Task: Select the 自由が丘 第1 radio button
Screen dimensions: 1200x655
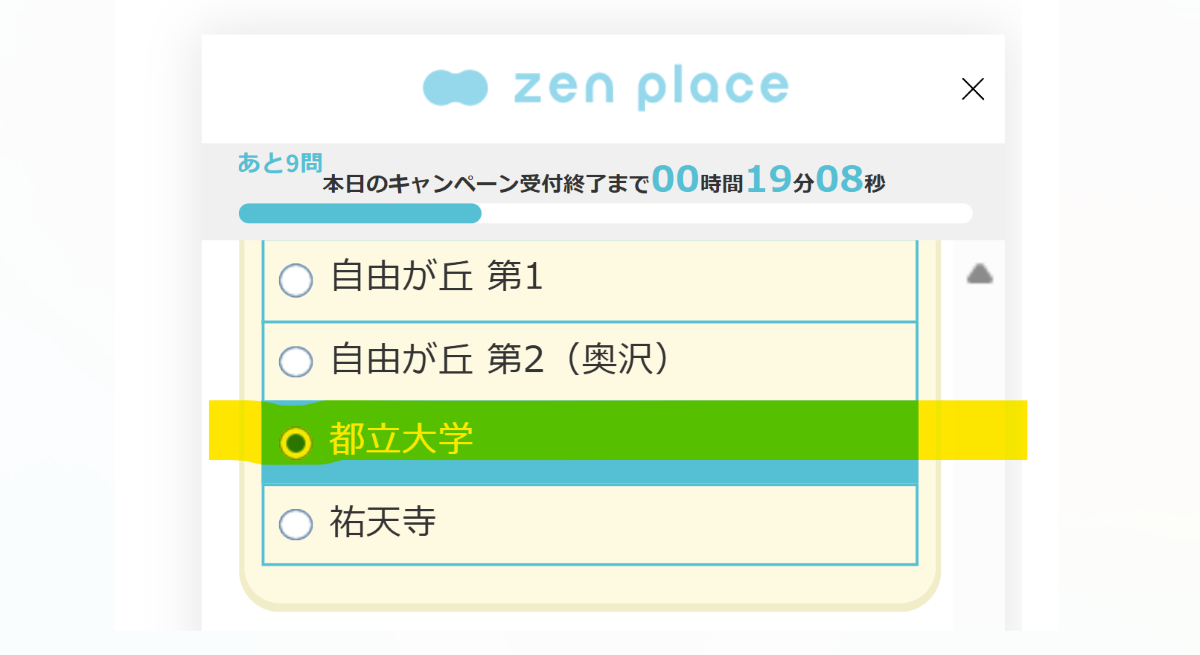Action: click(295, 281)
